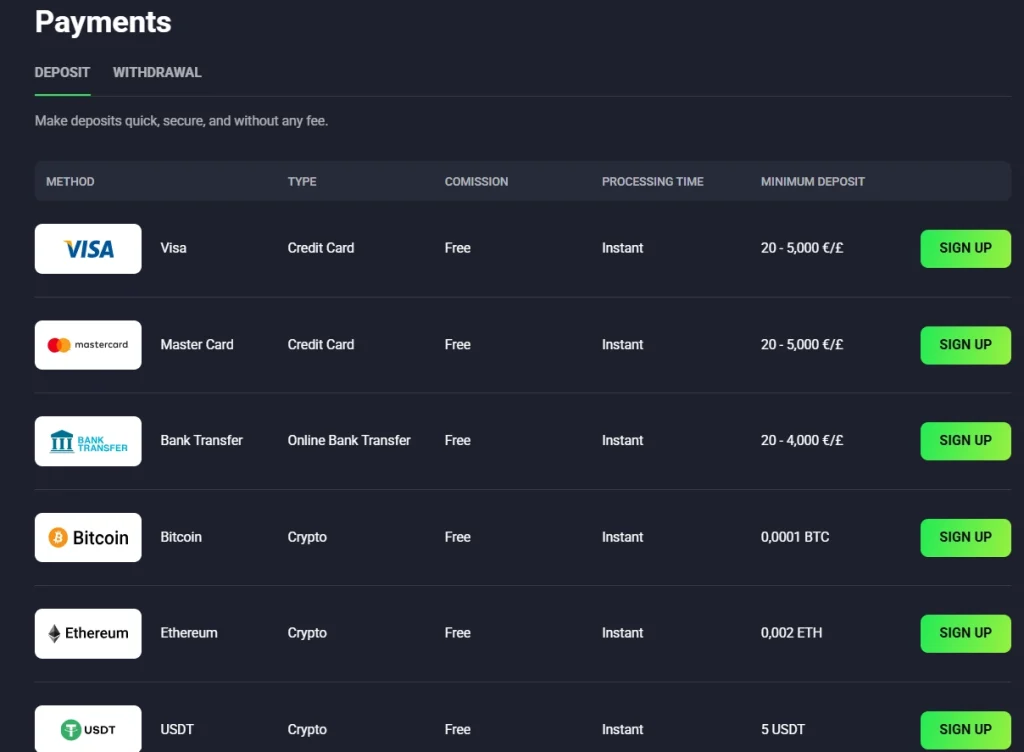Select the Processing Time column header
This screenshot has width=1024, height=752.
pos(652,181)
